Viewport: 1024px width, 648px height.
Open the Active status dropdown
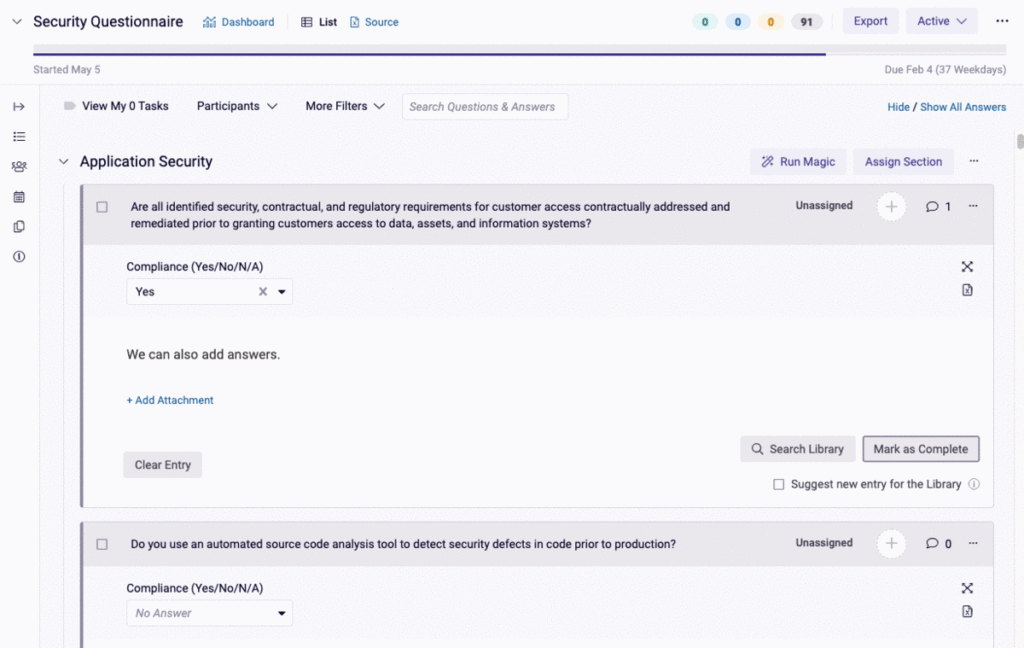(x=941, y=20)
